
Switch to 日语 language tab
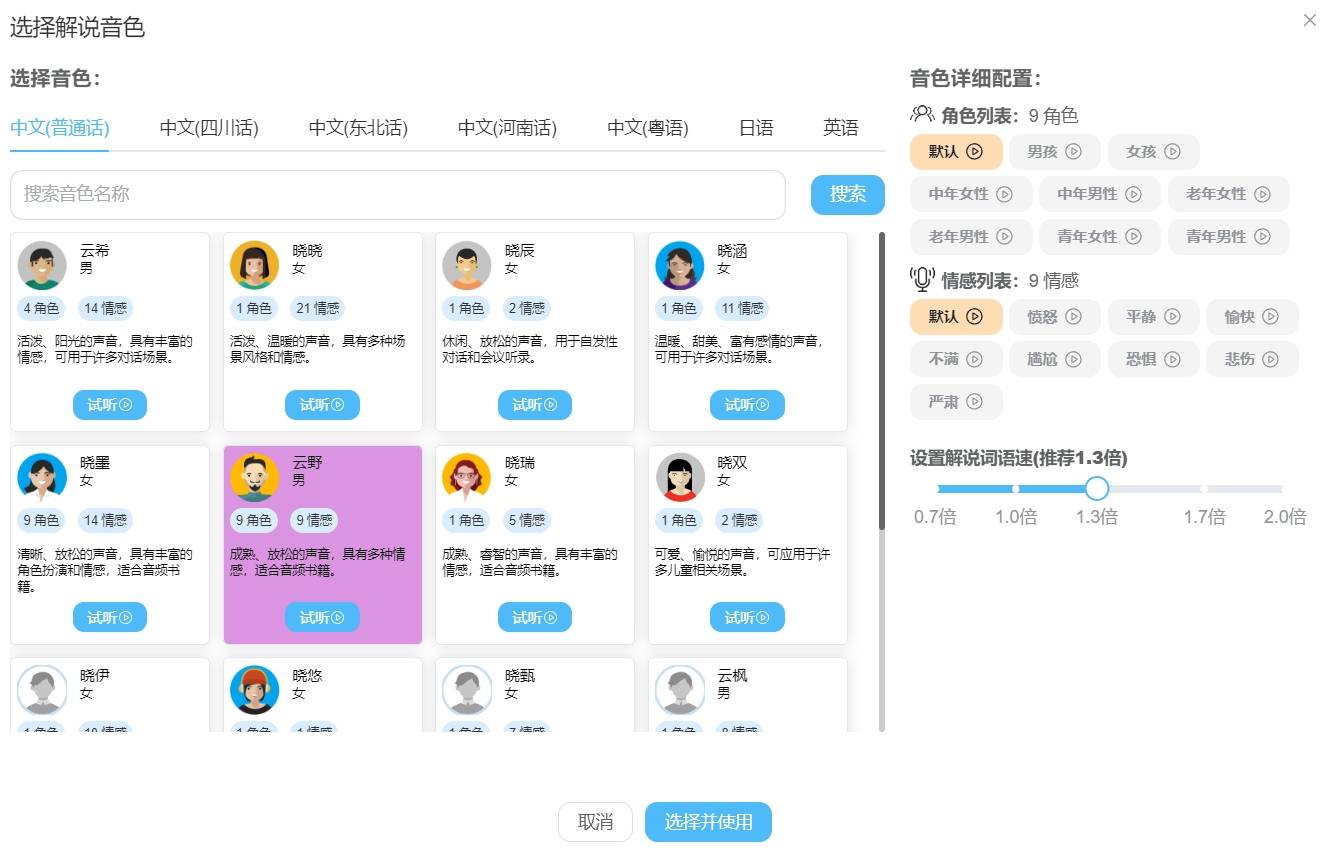click(x=756, y=128)
